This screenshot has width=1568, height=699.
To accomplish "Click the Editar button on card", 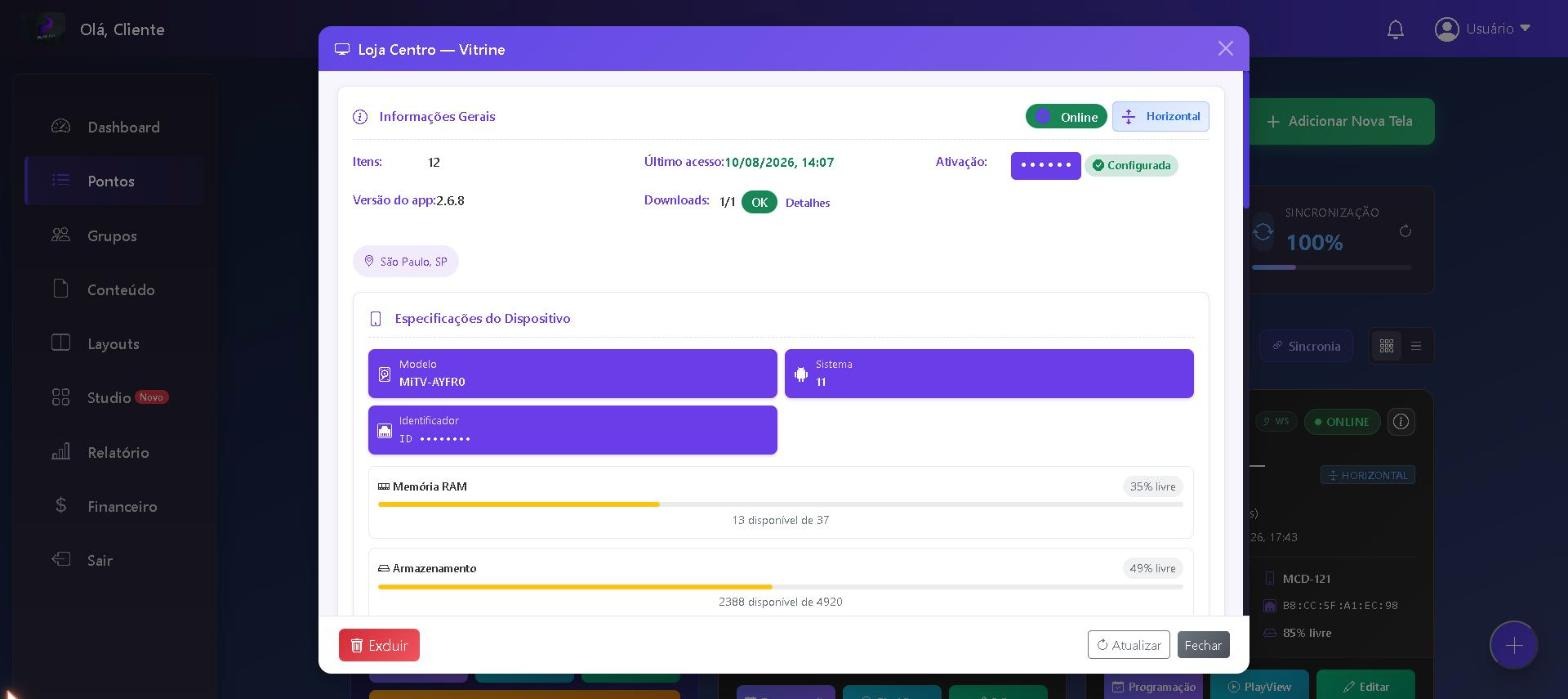I will (x=1365, y=686).
